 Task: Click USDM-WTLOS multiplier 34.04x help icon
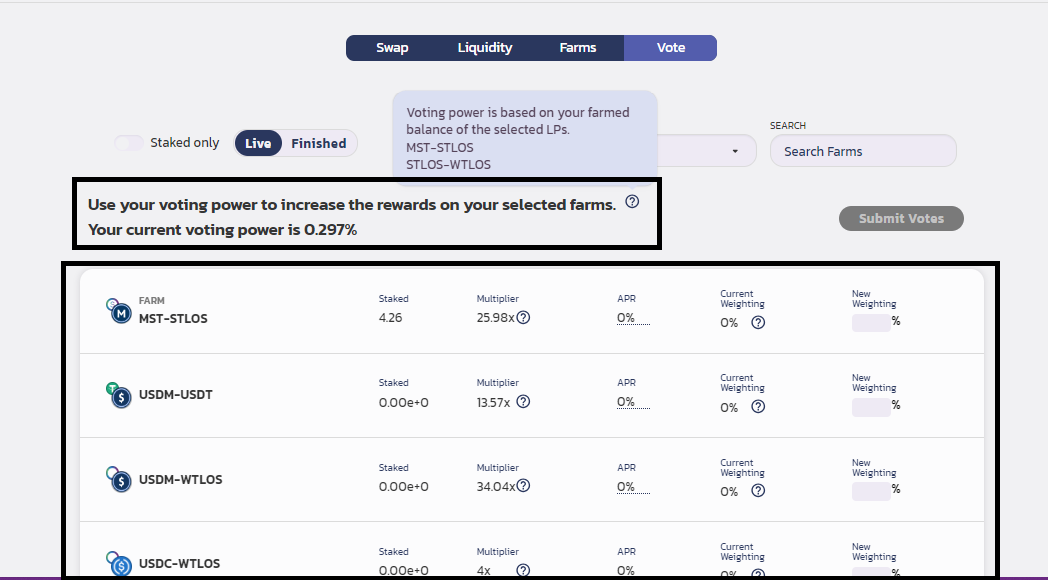[x=523, y=486]
